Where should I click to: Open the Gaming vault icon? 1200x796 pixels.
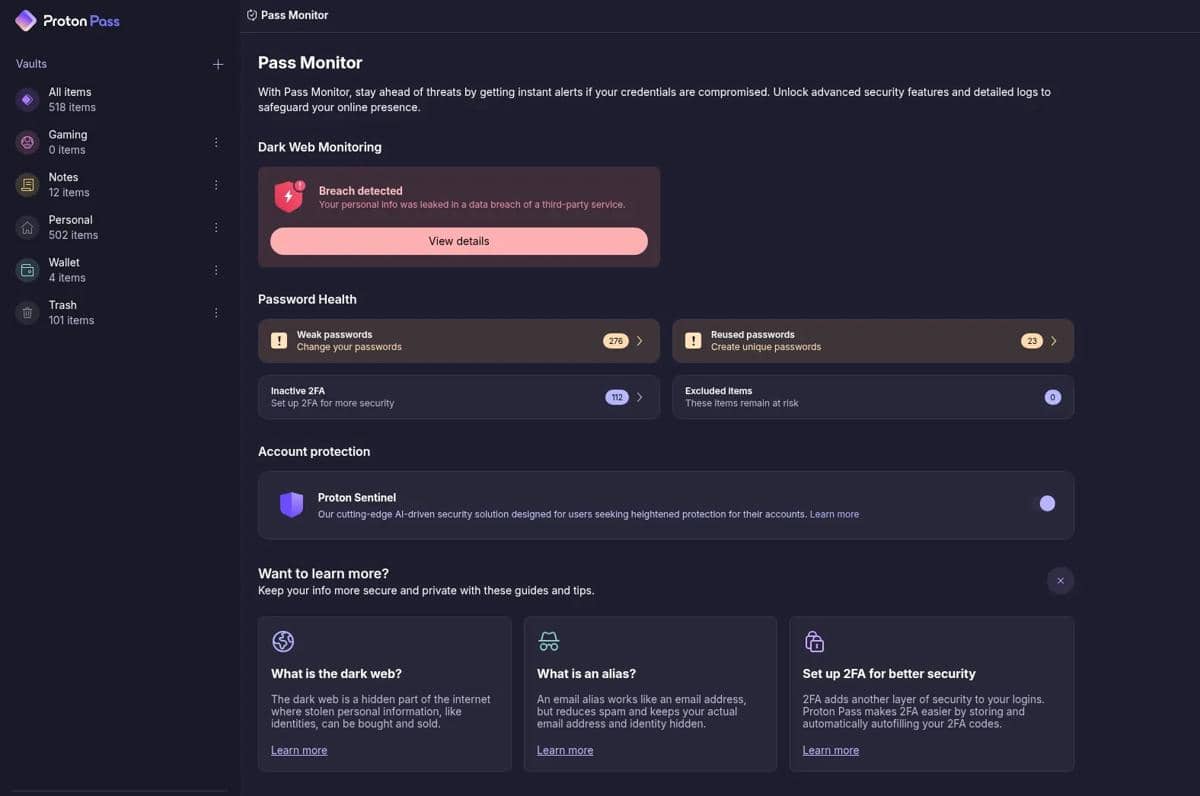27,142
